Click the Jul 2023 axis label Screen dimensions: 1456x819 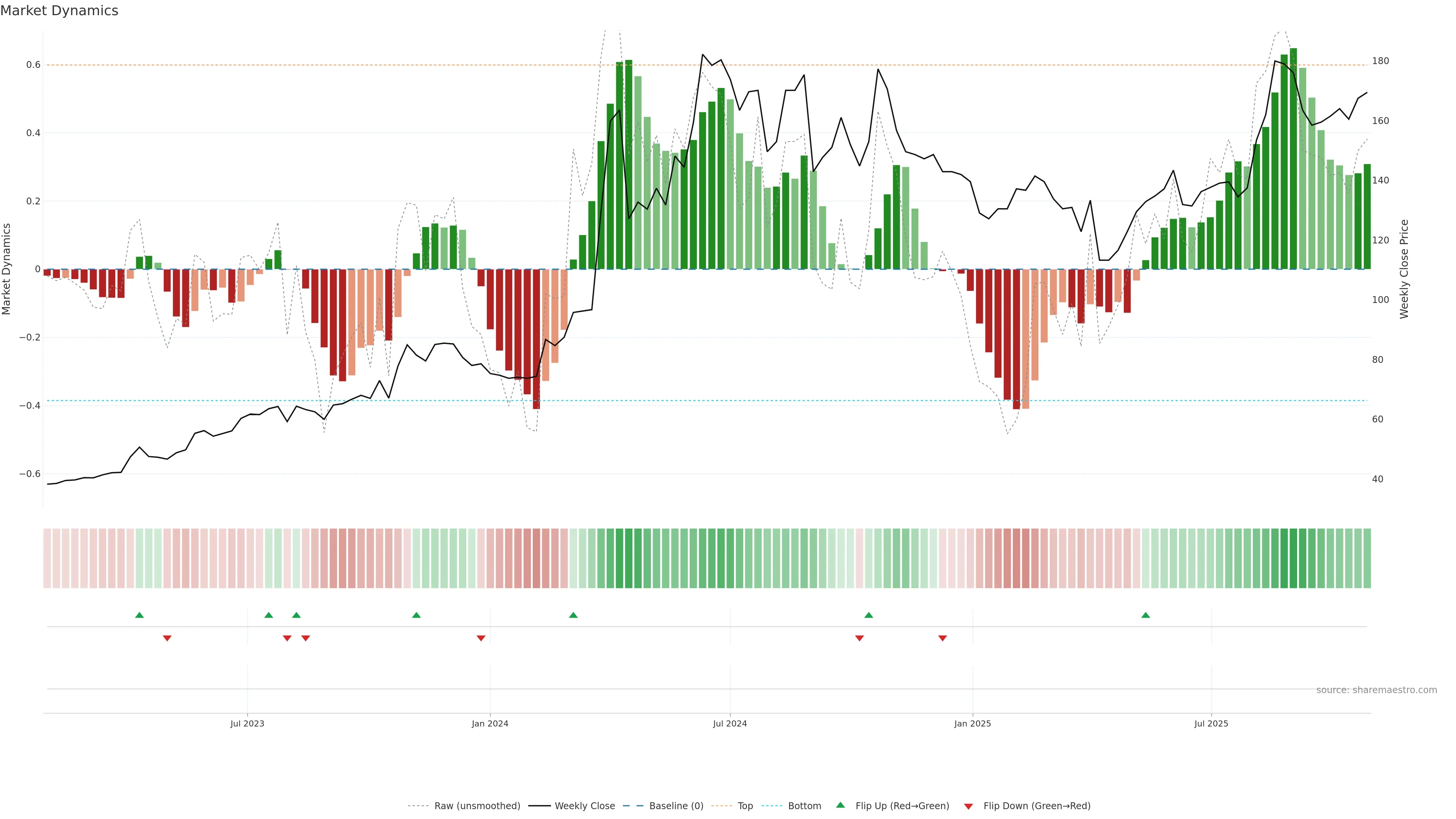[247, 723]
